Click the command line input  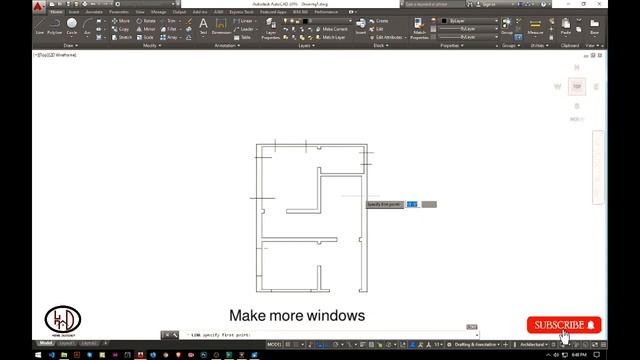pyautogui.click(x=329, y=335)
